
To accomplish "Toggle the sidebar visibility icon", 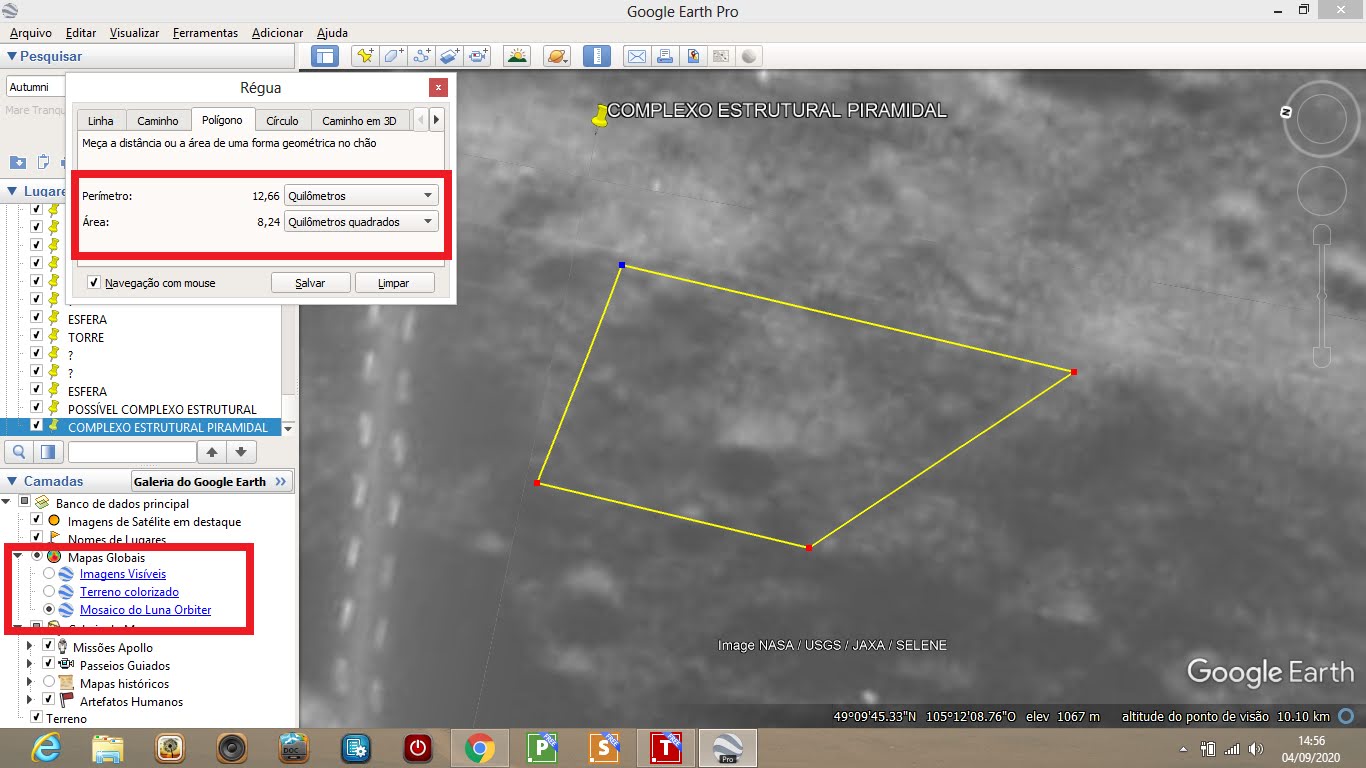I will pos(325,56).
